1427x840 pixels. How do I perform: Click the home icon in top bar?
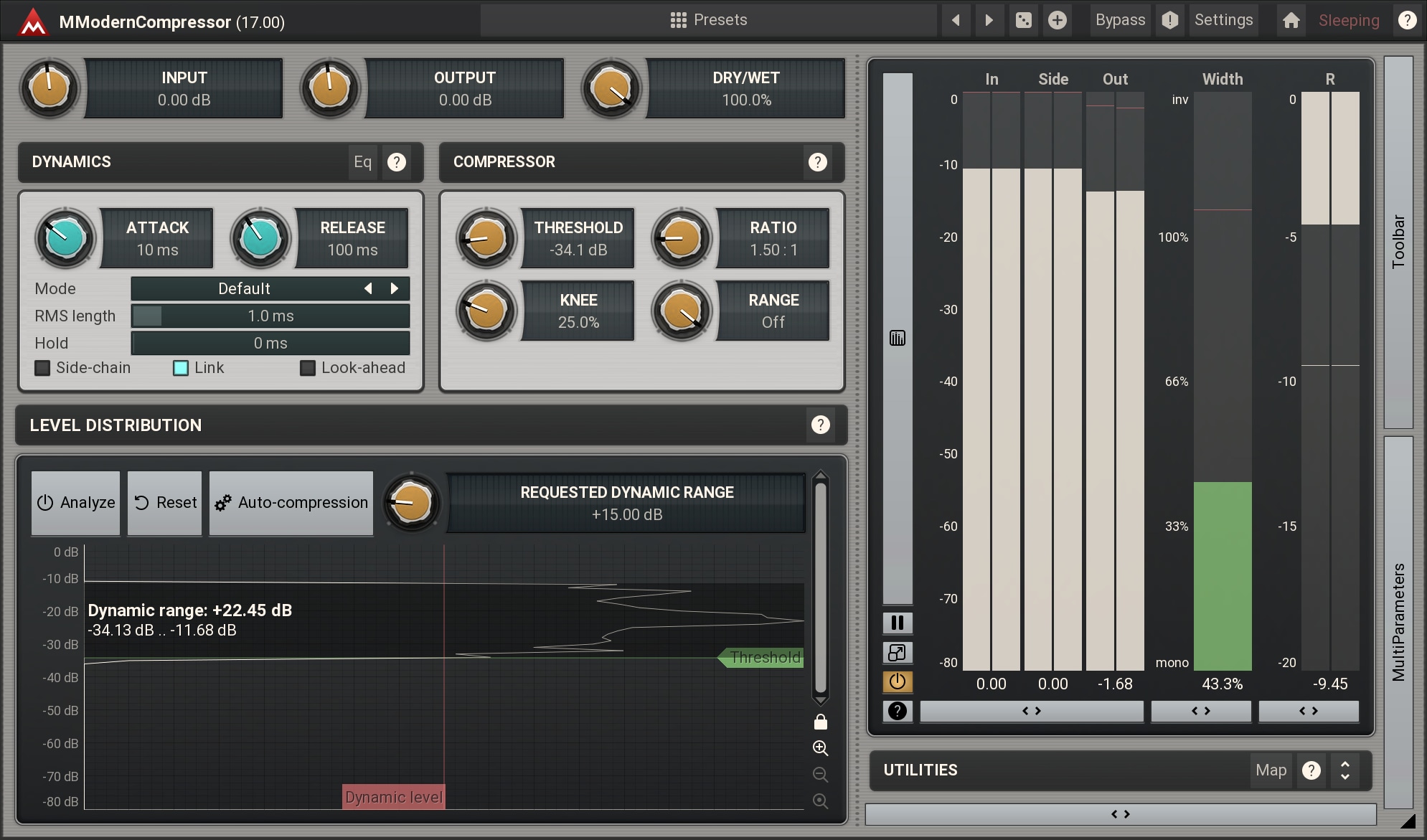pyautogui.click(x=1291, y=20)
